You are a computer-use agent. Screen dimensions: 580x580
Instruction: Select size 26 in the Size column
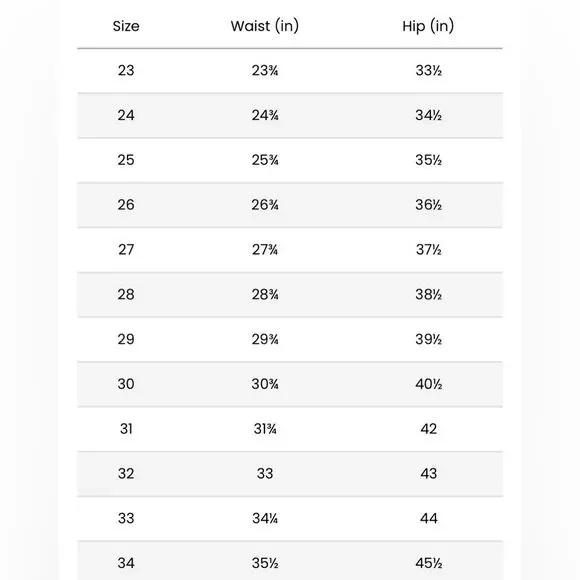click(126, 205)
